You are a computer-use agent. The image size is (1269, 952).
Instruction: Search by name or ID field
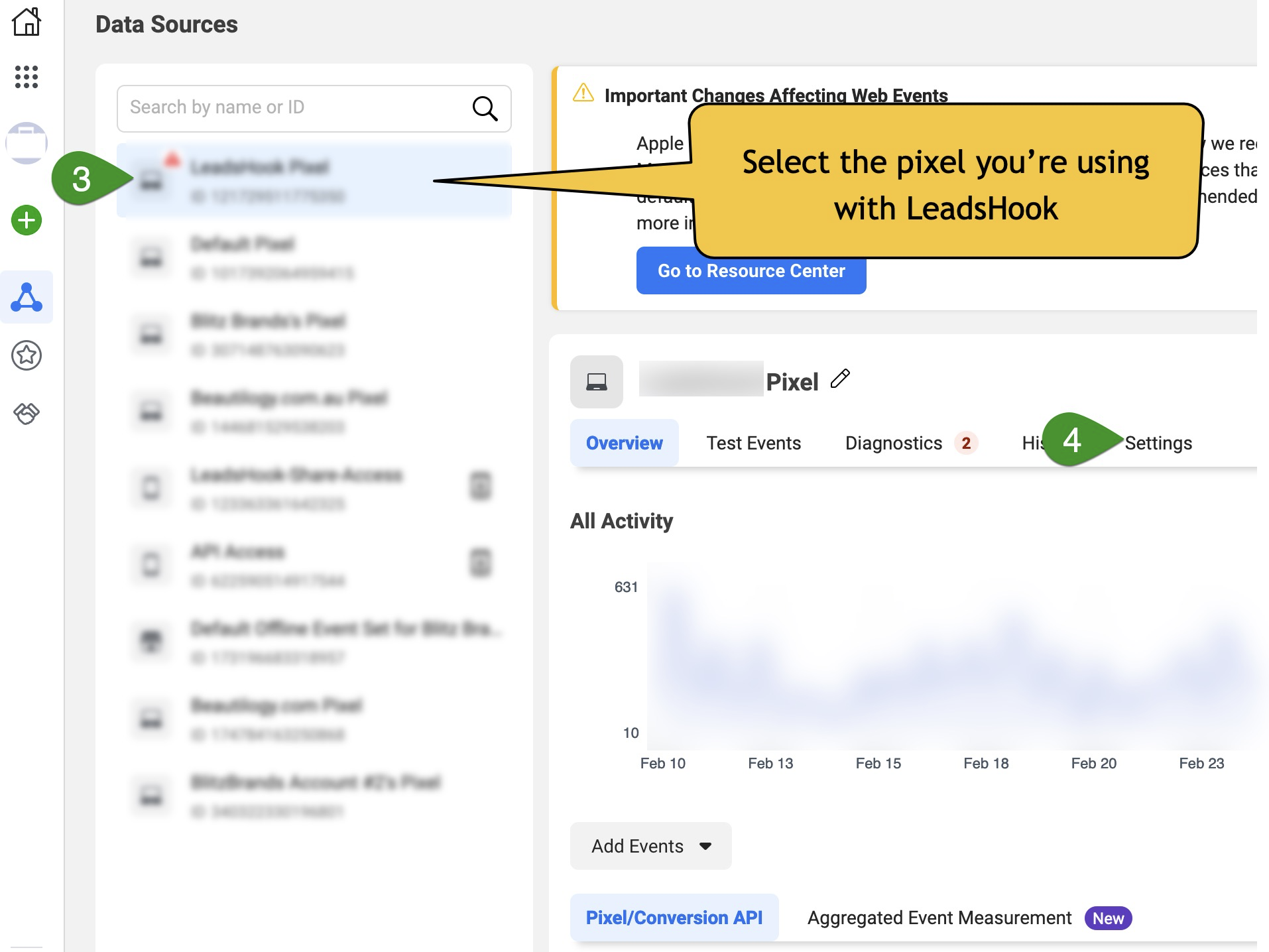[314, 108]
